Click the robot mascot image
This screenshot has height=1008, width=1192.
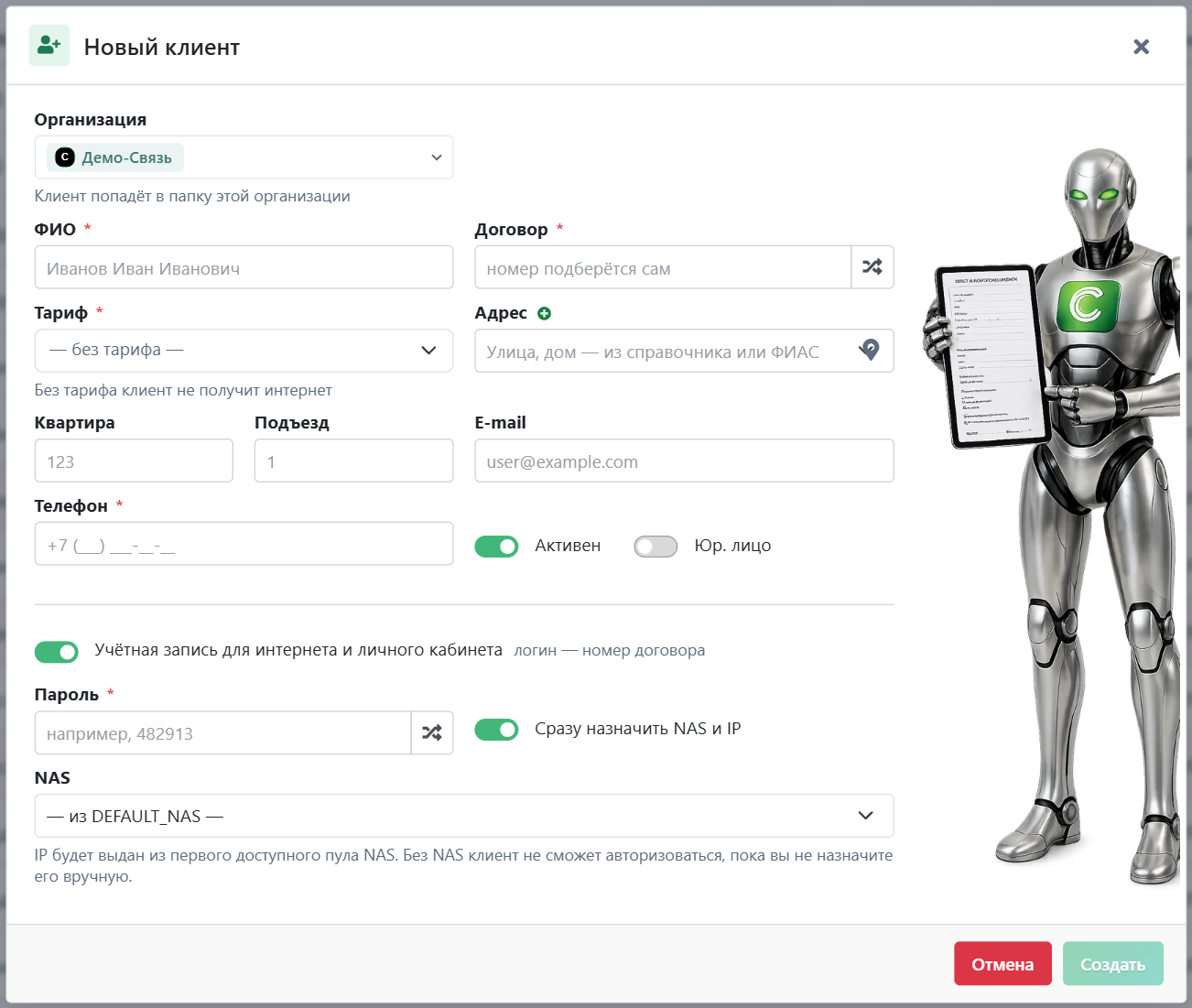(x=1053, y=517)
